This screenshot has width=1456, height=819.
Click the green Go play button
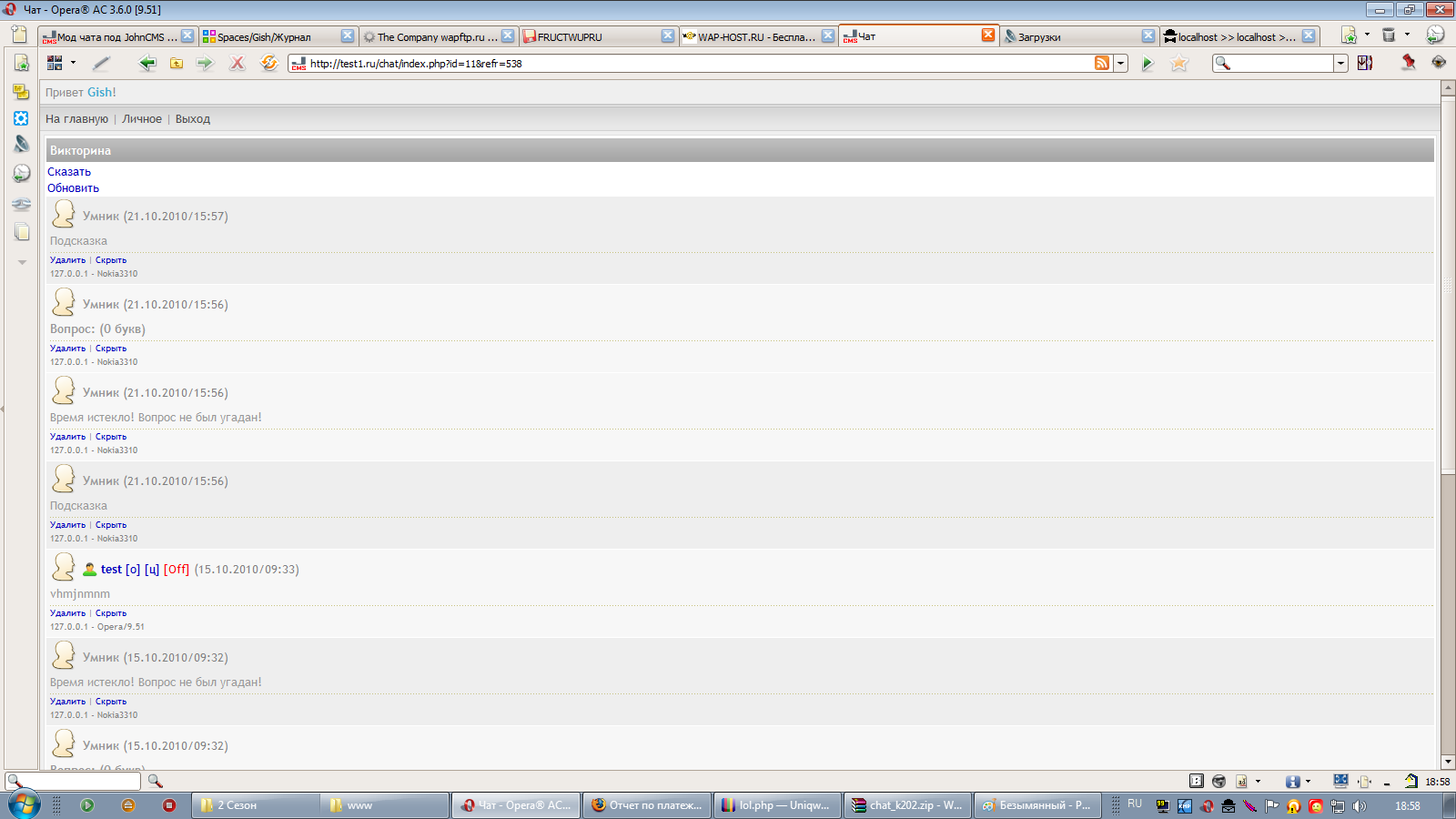pos(1148,63)
